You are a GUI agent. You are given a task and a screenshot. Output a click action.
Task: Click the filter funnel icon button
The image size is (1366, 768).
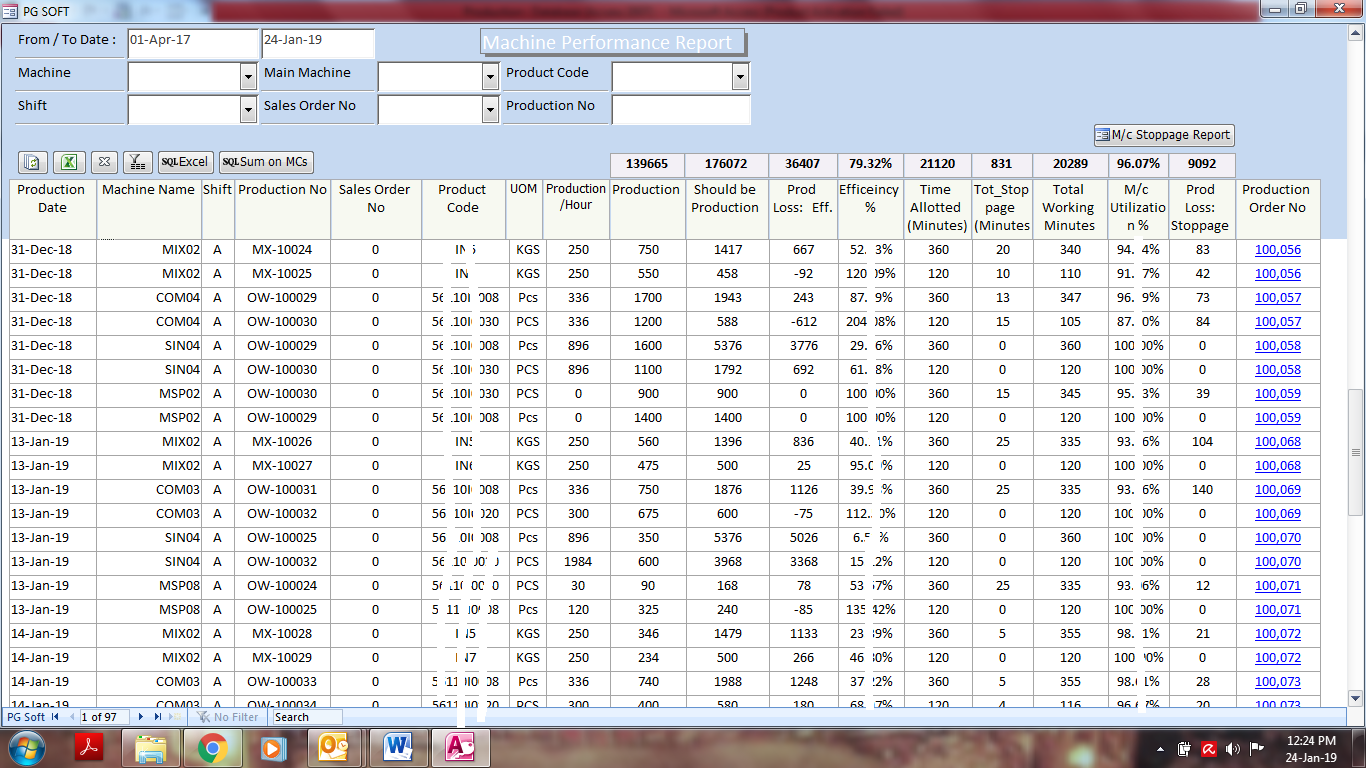[x=138, y=162]
